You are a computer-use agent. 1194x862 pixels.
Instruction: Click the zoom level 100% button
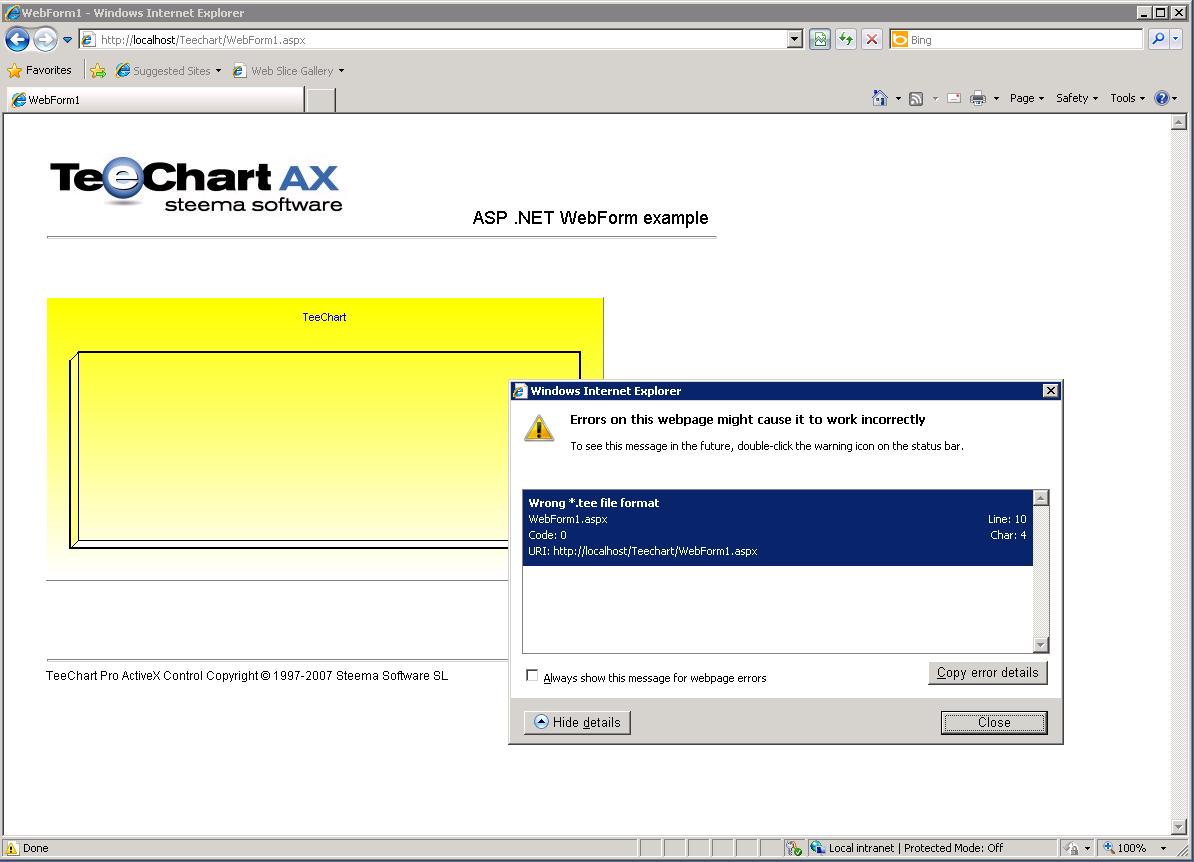click(1126, 848)
